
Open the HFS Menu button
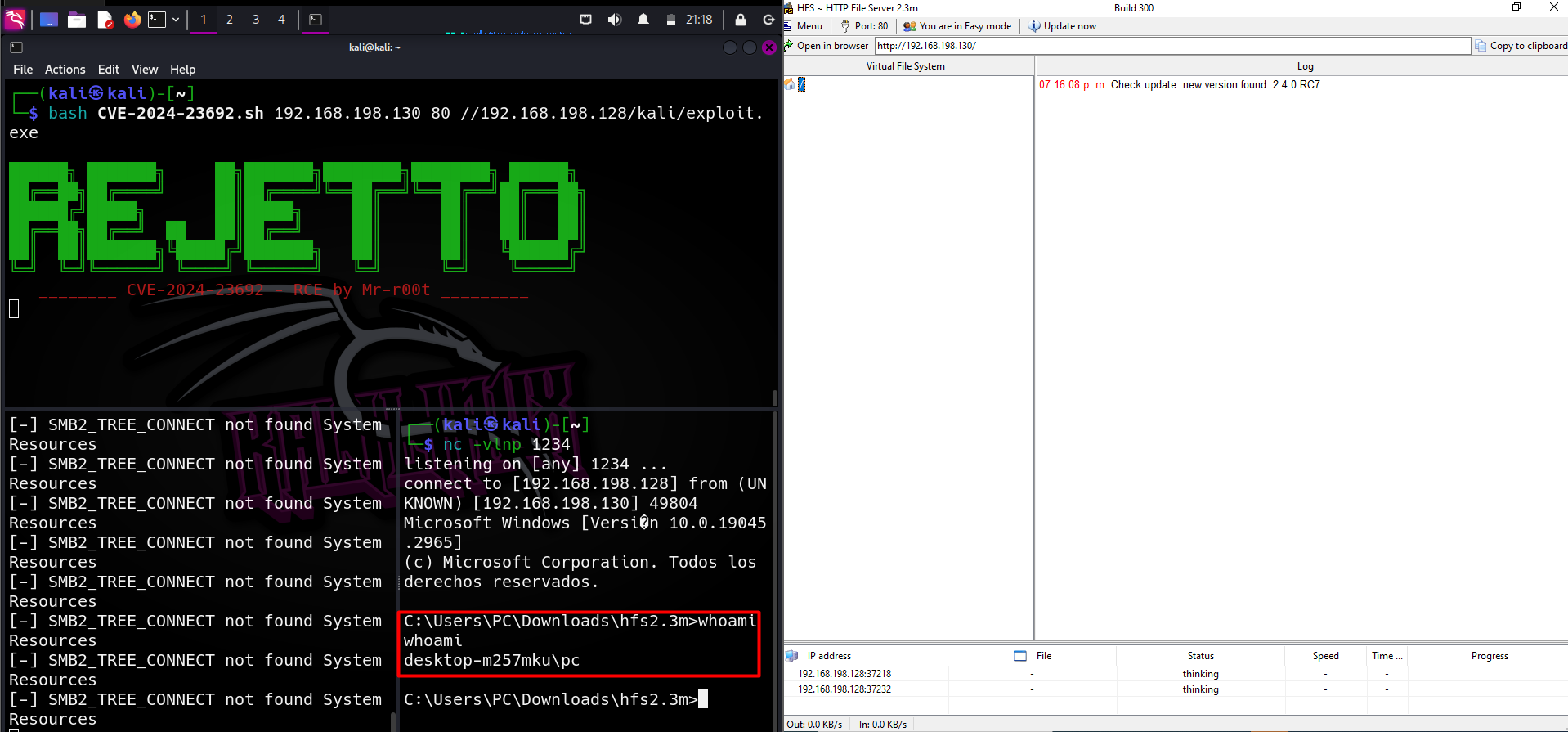[804, 26]
